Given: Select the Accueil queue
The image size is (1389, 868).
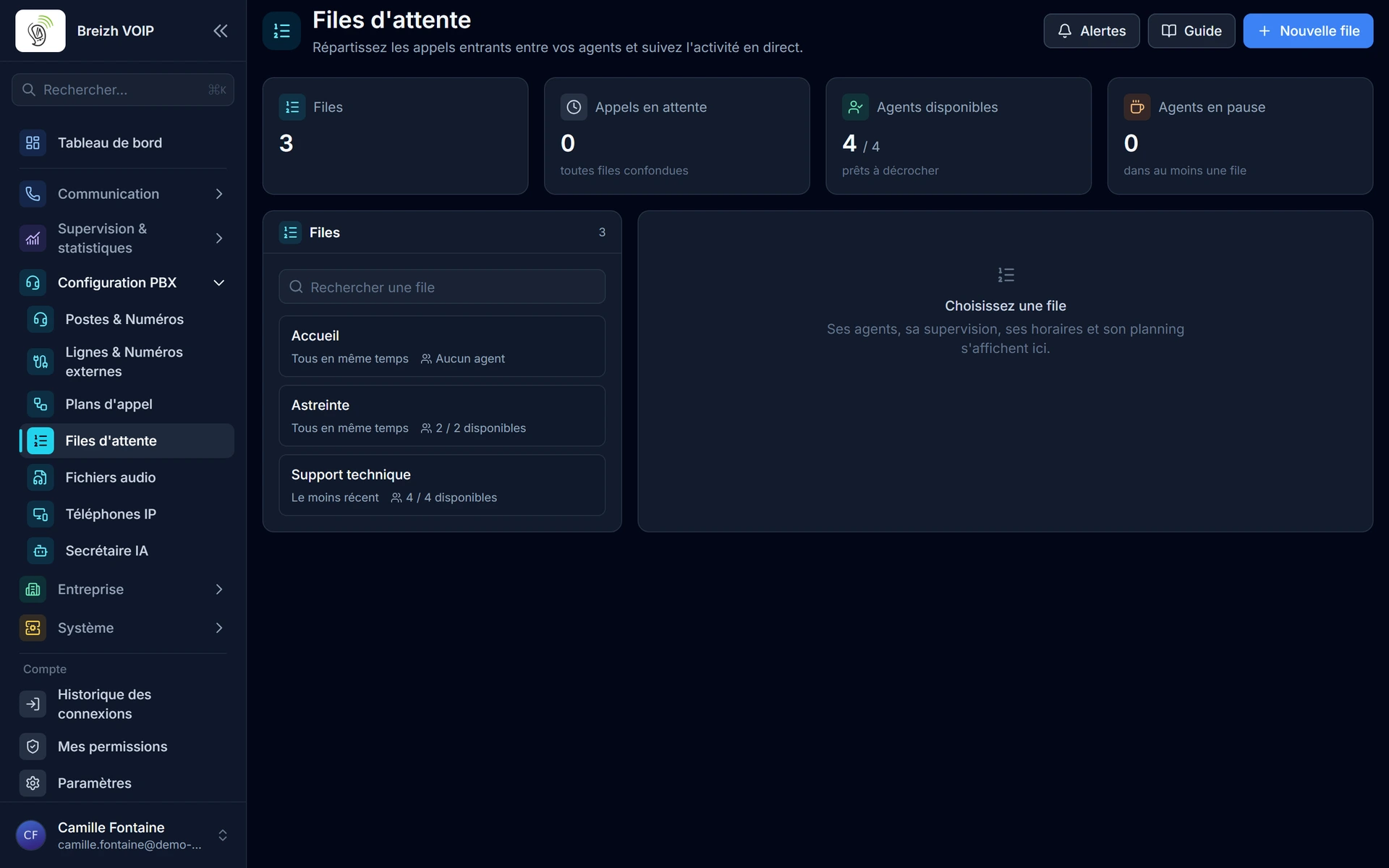Looking at the screenshot, I should point(442,346).
